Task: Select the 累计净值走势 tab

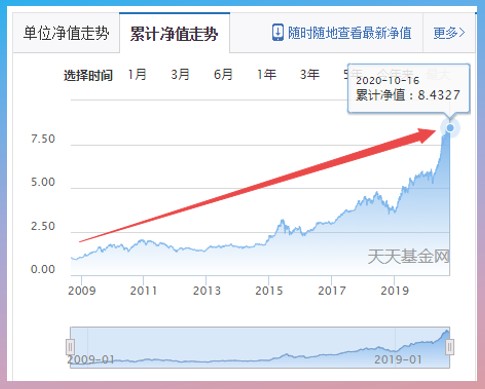Action: tap(174, 33)
